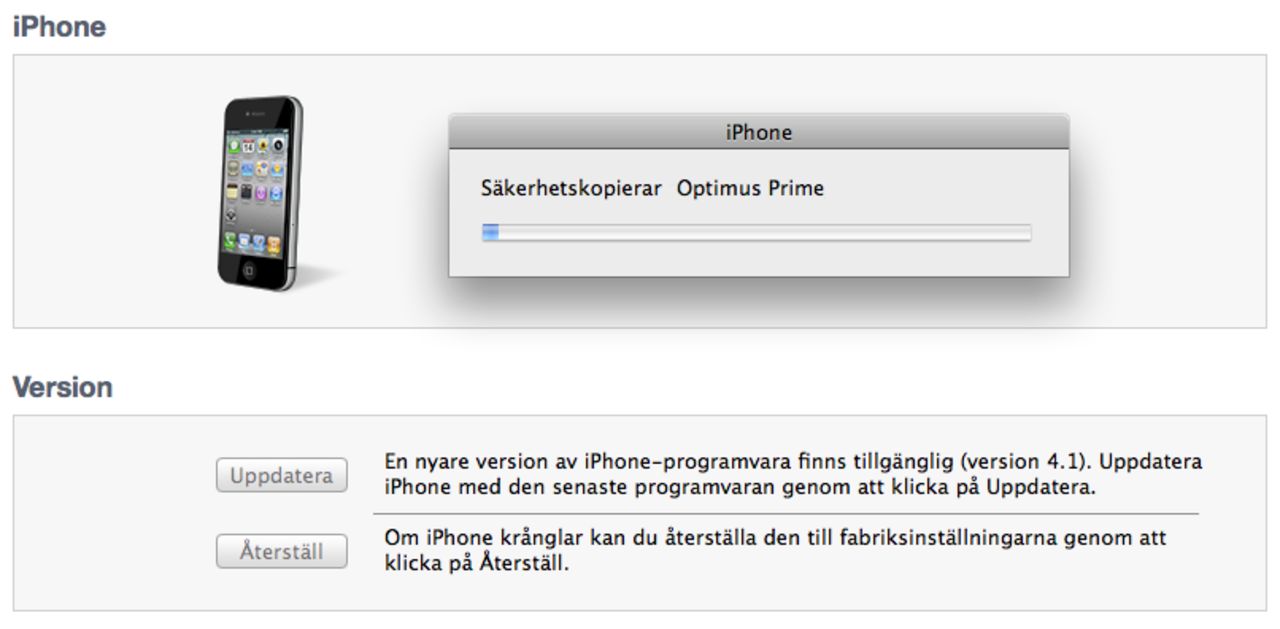This screenshot has width=1280, height=629.
Task: Click the Uppdatera button
Action: point(281,475)
